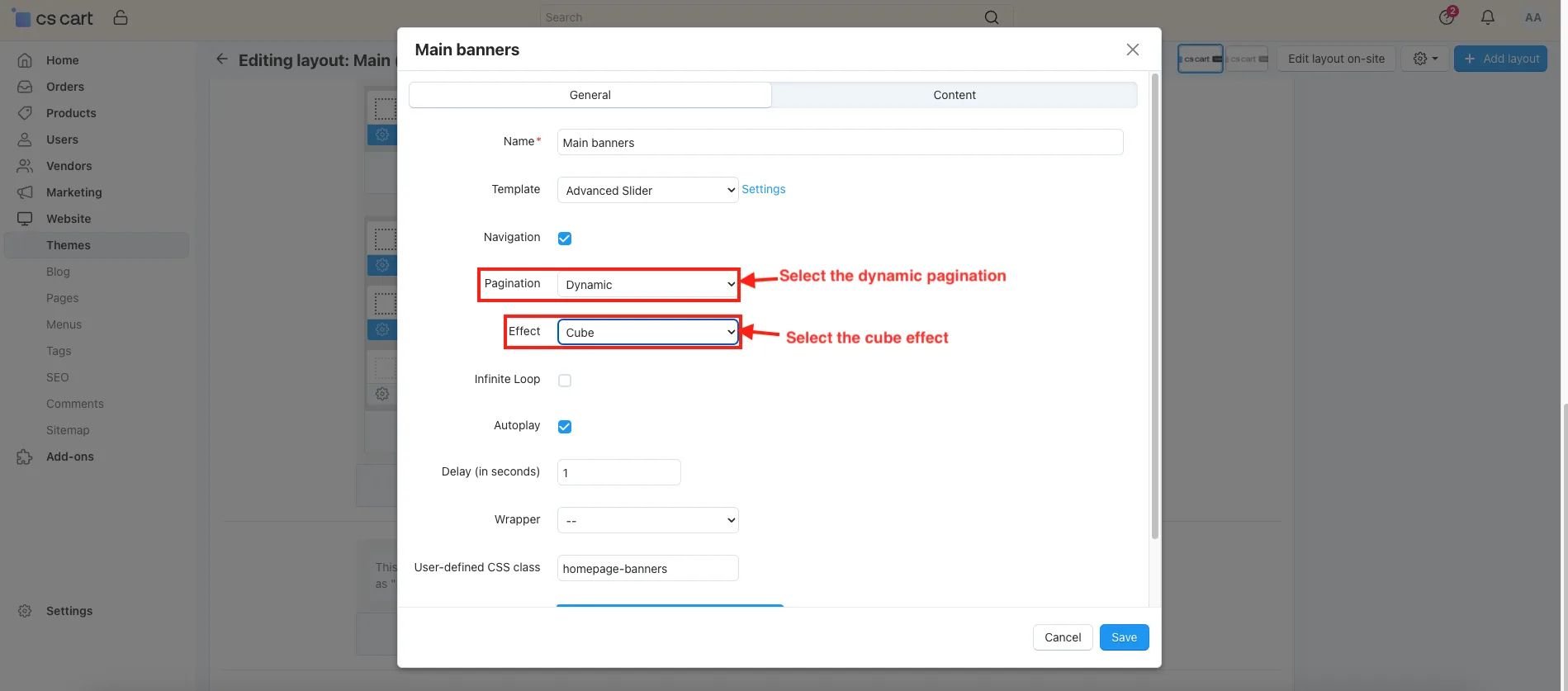This screenshot has height=691, width=1568.
Task: Open Sitemap in the Website submenu
Action: coord(68,430)
